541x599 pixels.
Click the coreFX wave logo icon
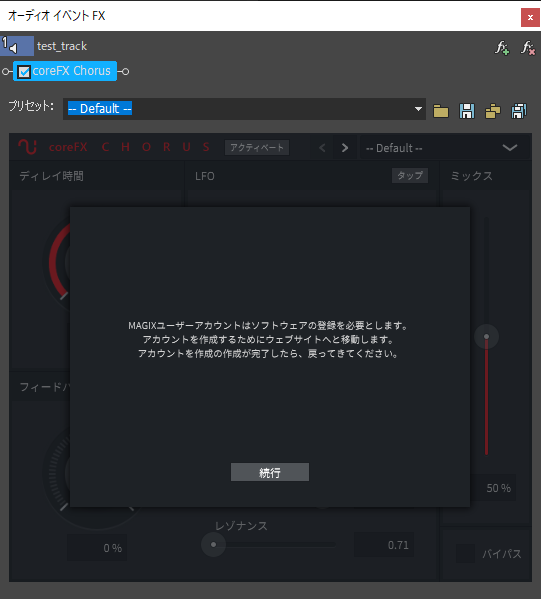coord(28,147)
